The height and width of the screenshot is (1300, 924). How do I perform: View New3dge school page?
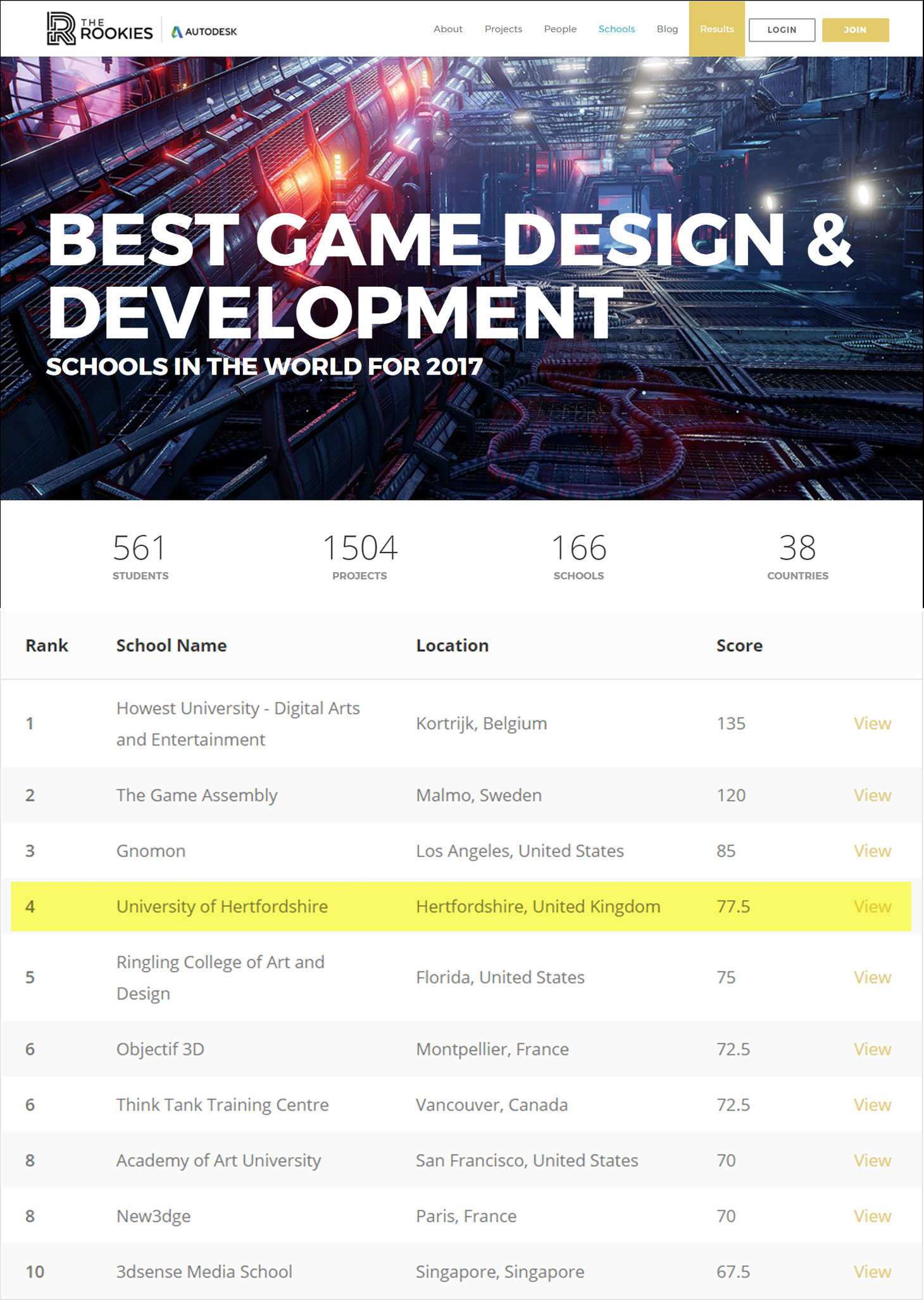[872, 1216]
